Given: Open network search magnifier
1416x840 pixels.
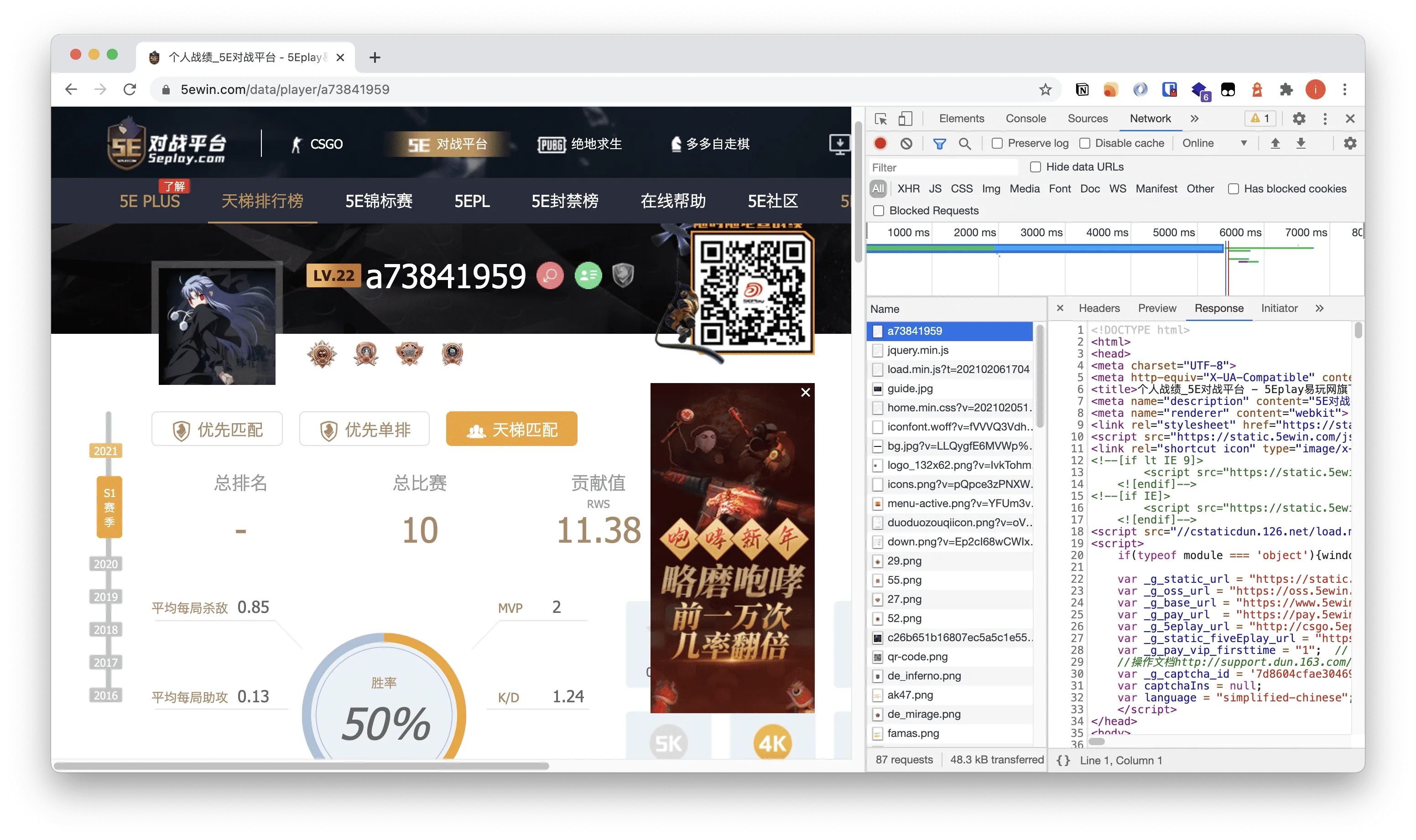Looking at the screenshot, I should [x=964, y=143].
